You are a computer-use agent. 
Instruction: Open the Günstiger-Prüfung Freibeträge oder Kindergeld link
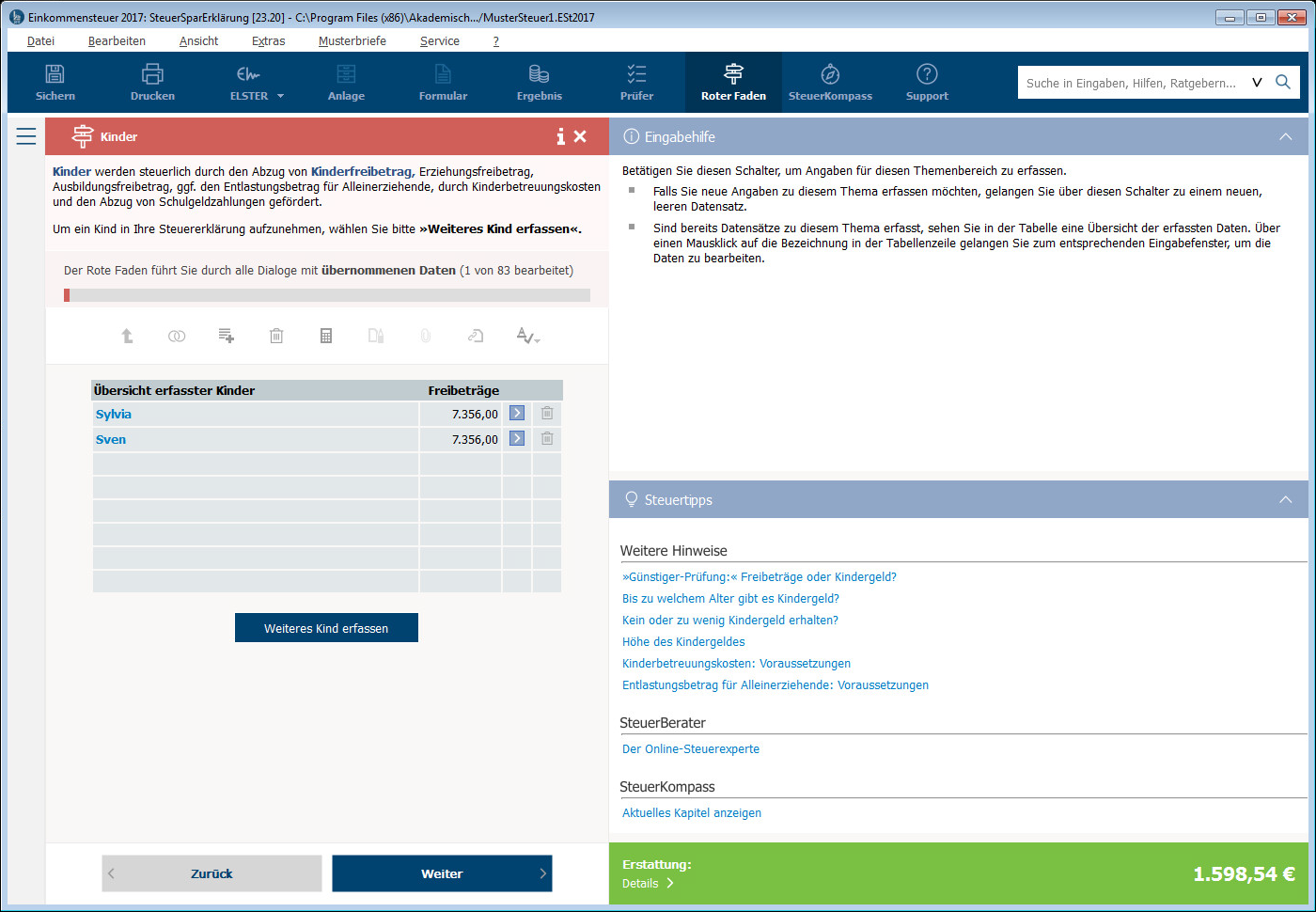(760, 577)
